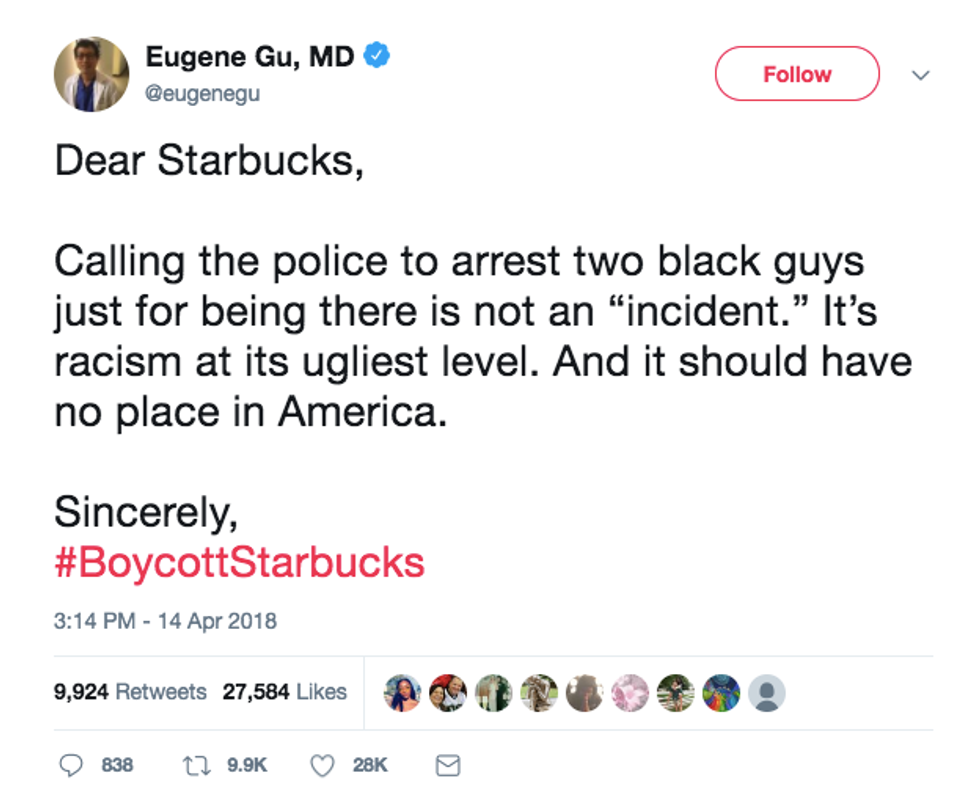Open the liker avatar showing two people
Viewport: 980px width, 806px height.
(x=448, y=692)
